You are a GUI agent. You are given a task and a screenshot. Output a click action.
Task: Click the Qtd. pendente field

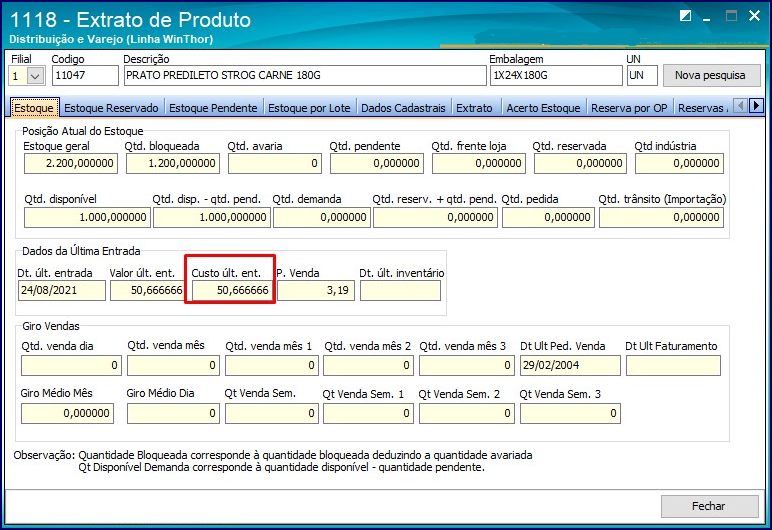(x=377, y=164)
